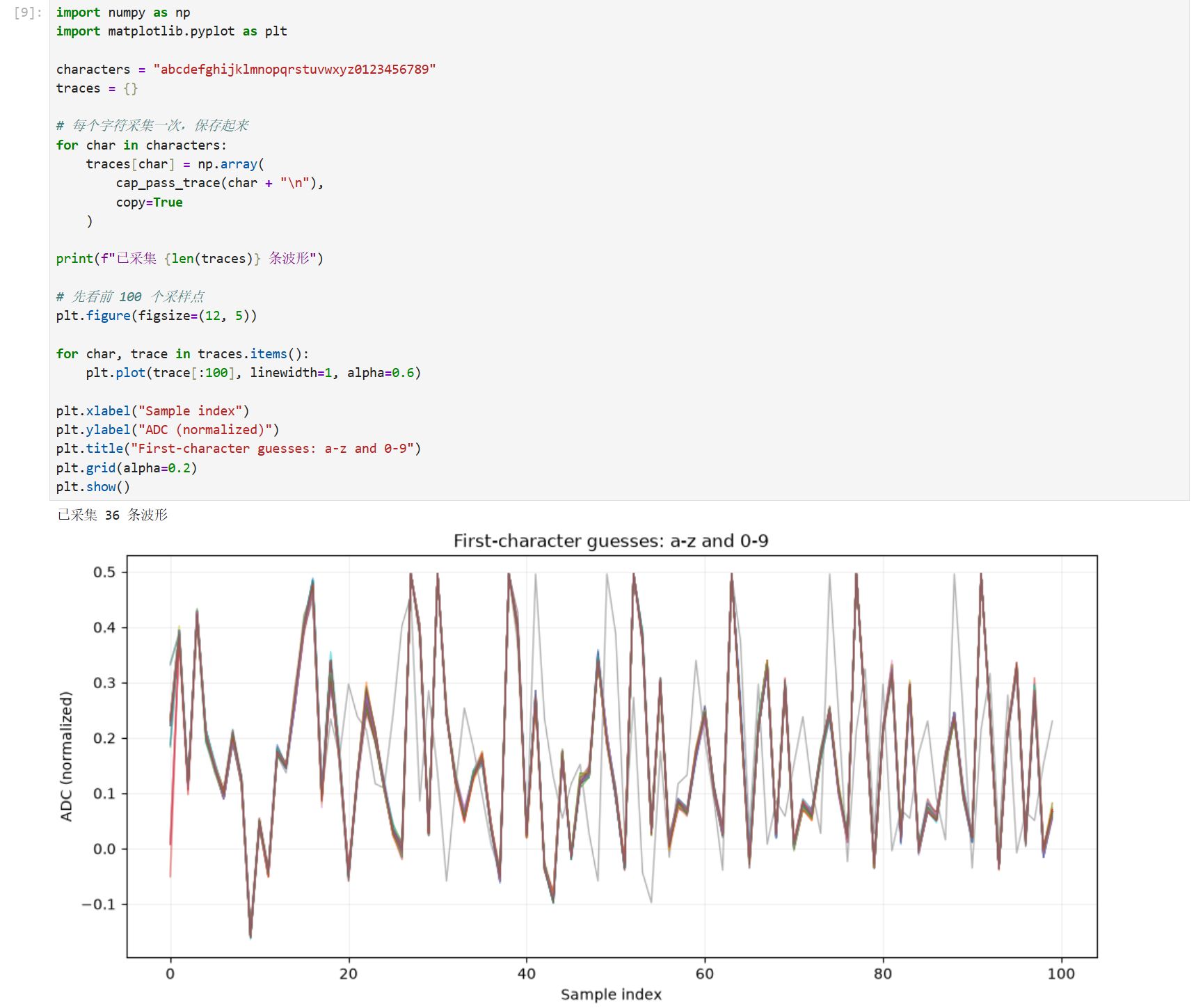Viewport: 1196px width, 1008px height.
Task: Click the output text '已采集 36 条波形'
Action: tap(113, 515)
